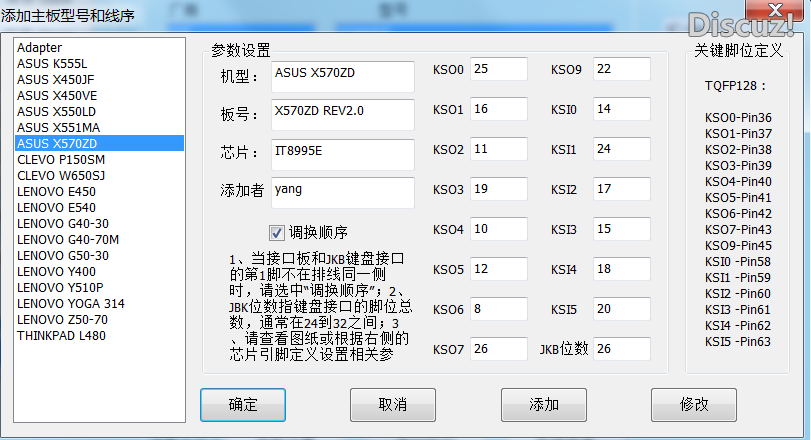Screen dimensions: 811x440
Task: Select THINKPAD L480 in the list
Action: [99, 336]
